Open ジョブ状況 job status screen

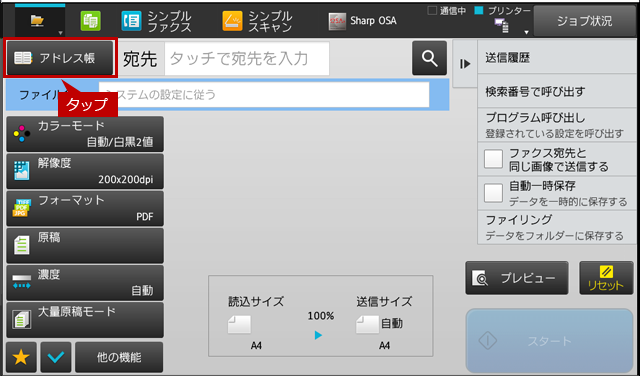pos(584,21)
